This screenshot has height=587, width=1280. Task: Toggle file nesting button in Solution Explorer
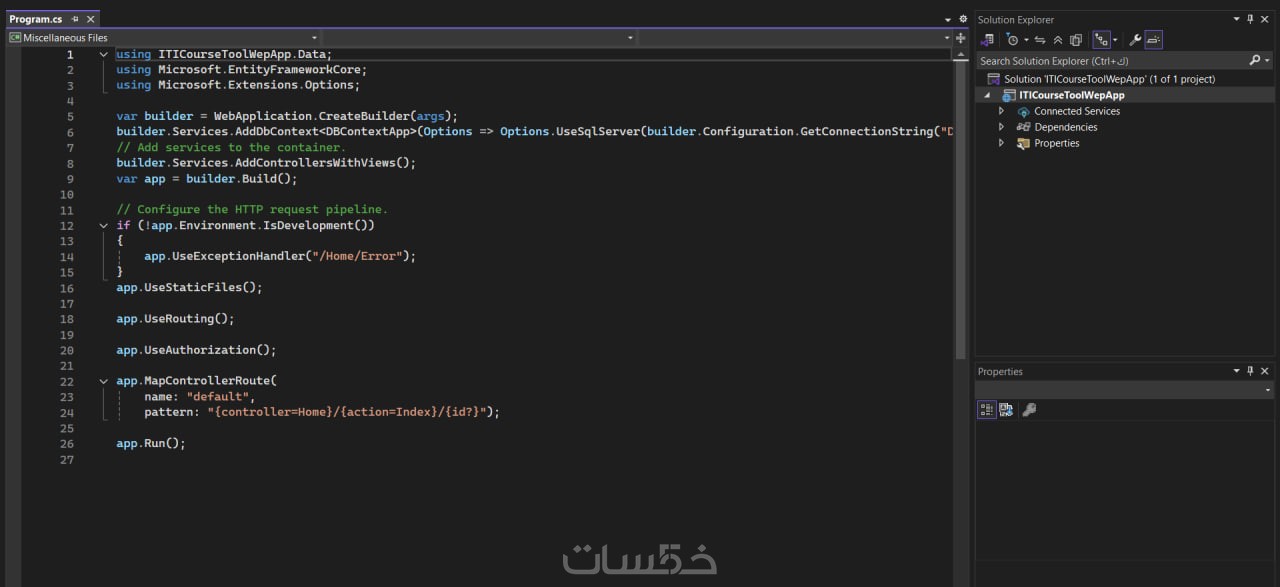coord(1101,40)
